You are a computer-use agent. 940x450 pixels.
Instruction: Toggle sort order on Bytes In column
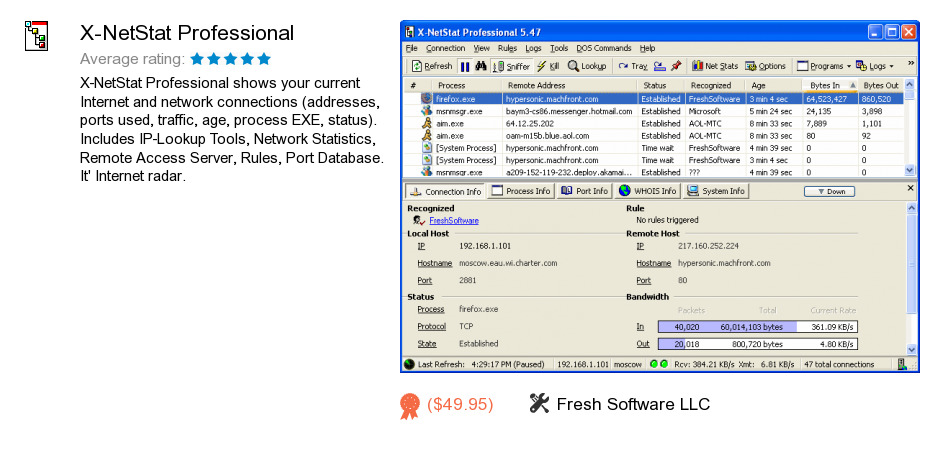830,85
